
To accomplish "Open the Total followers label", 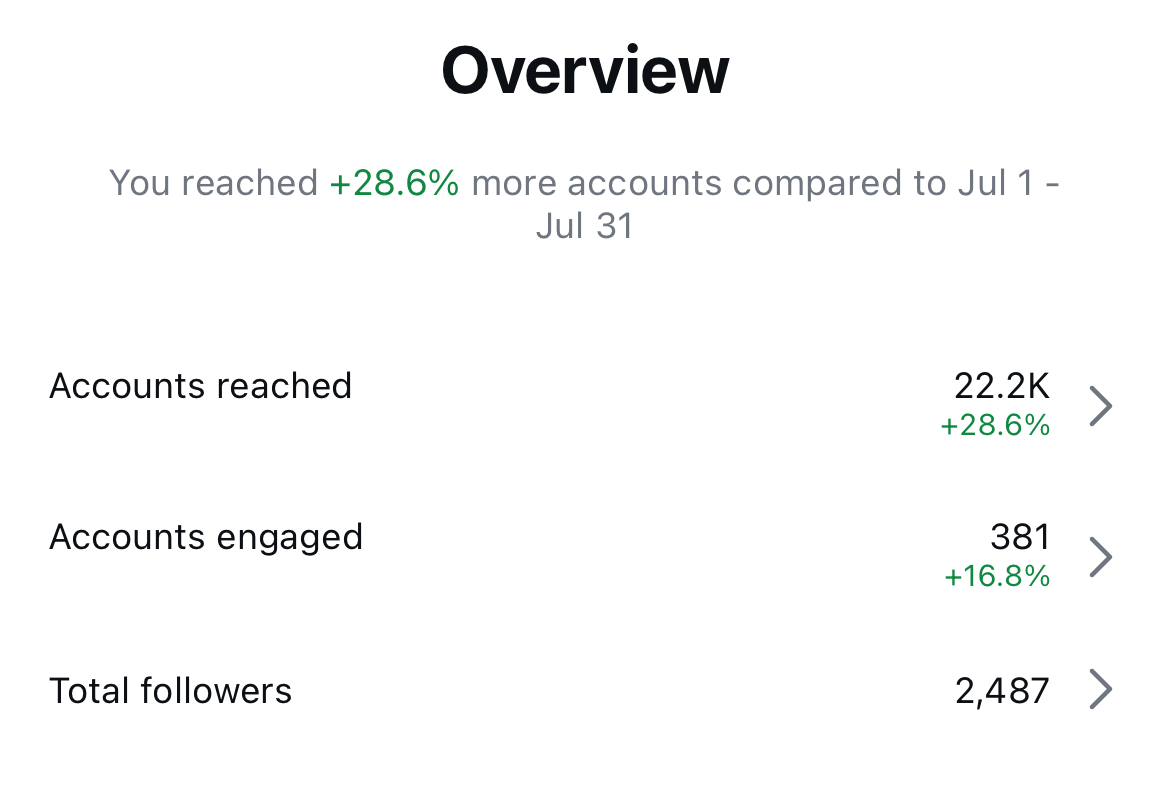I will [x=170, y=690].
